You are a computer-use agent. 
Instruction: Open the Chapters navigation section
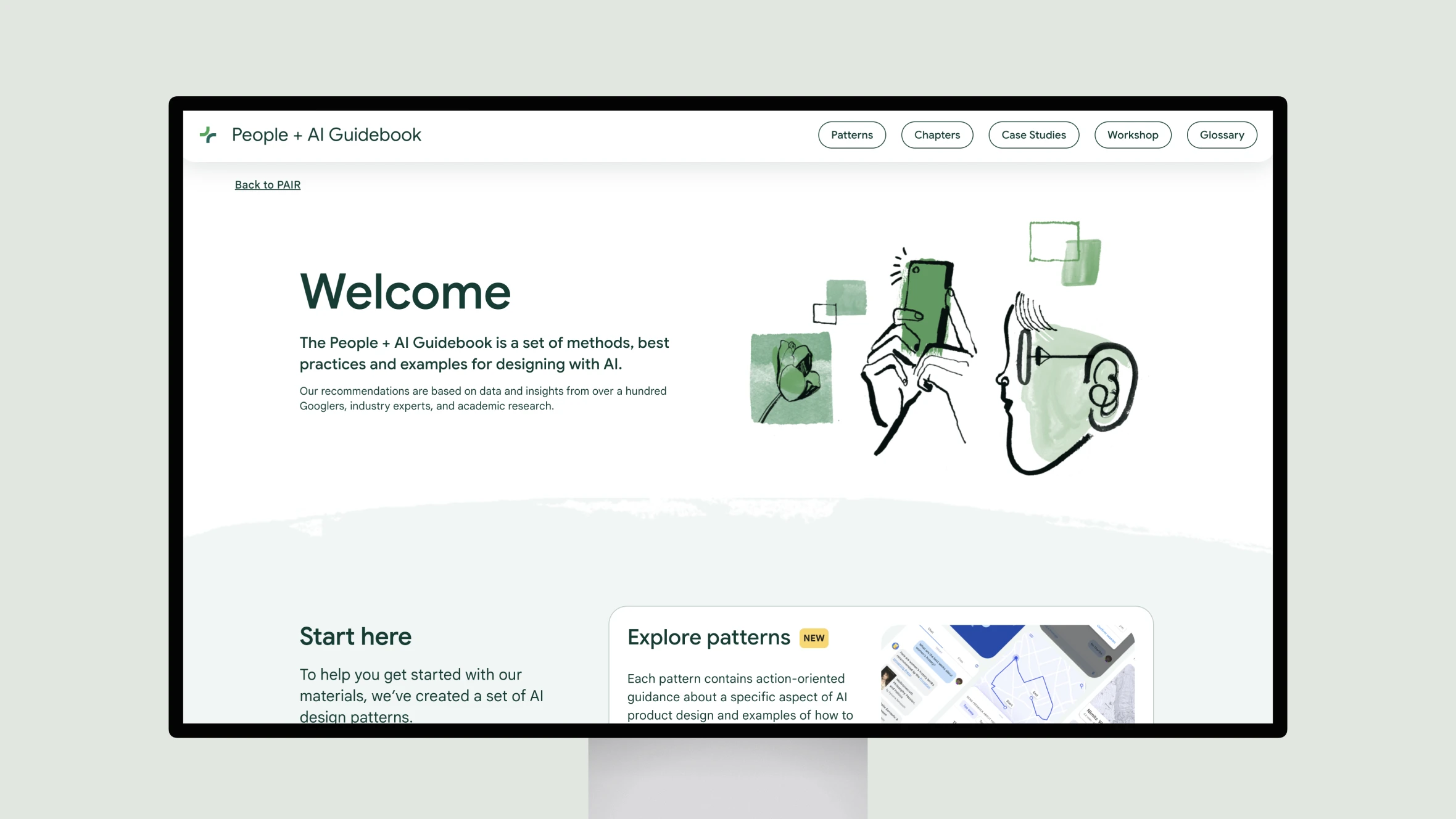(937, 135)
